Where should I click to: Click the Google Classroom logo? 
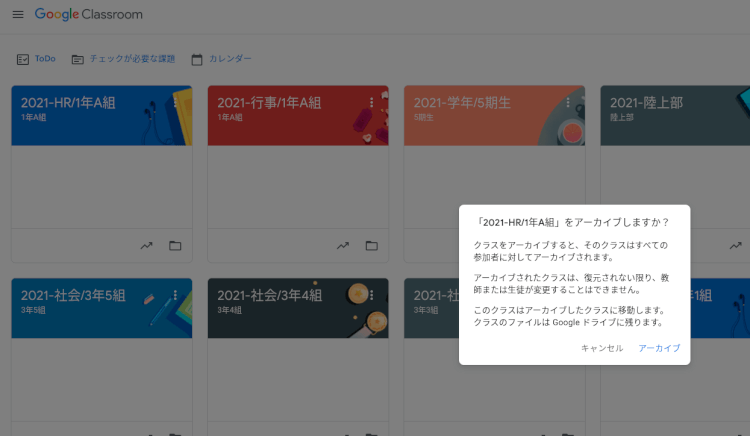pyautogui.click(x=88, y=14)
